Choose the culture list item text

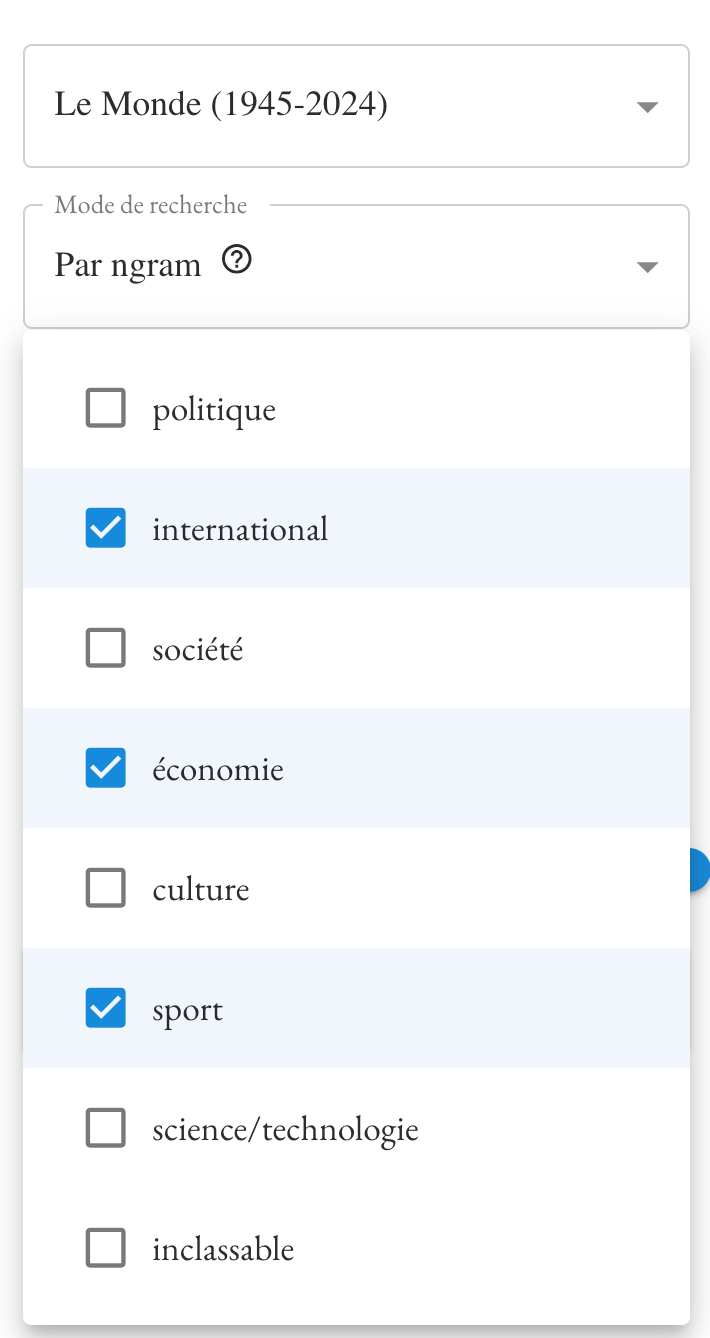(x=201, y=890)
